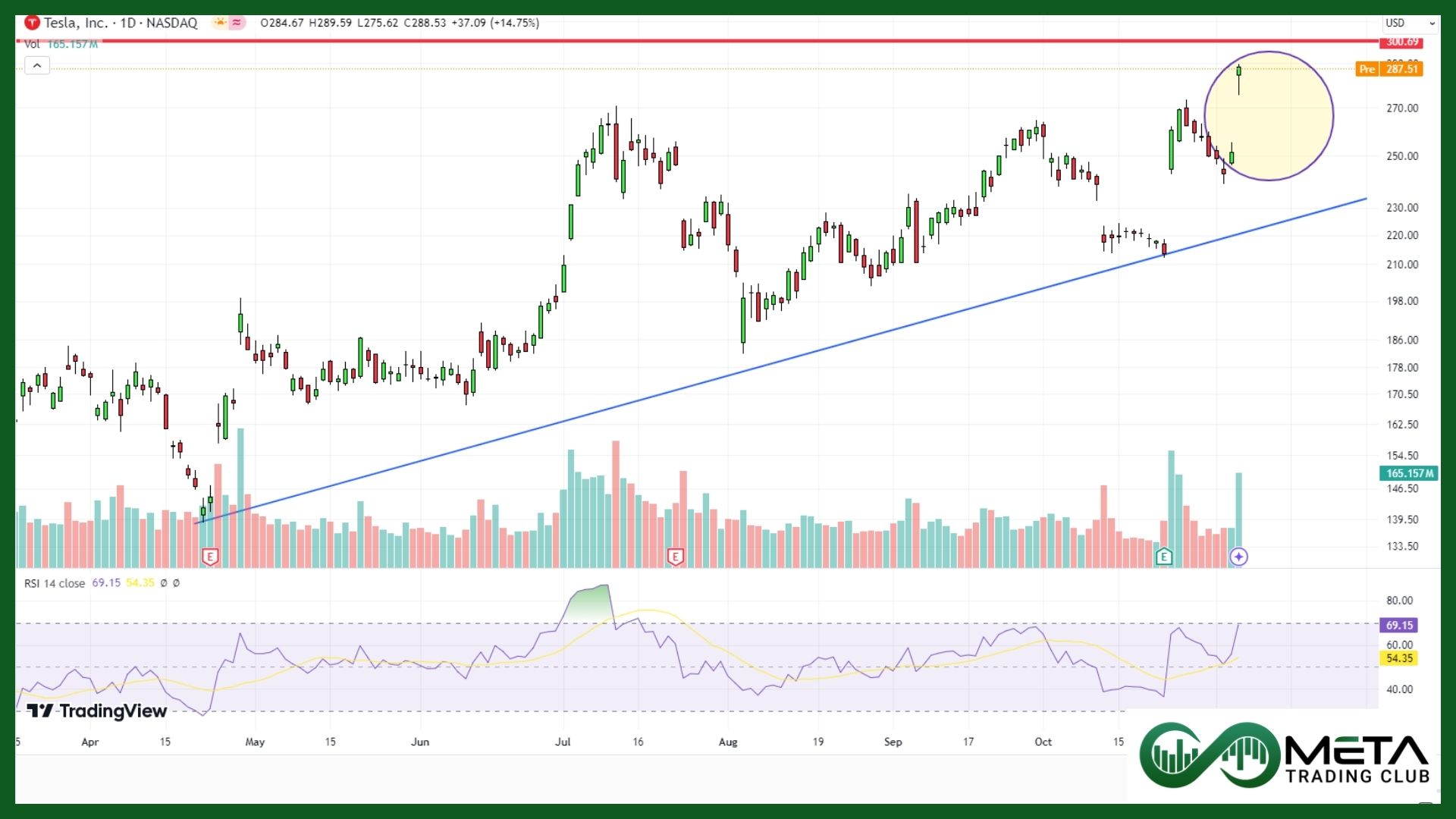Click the 210.00 price axis label

tap(1402, 265)
